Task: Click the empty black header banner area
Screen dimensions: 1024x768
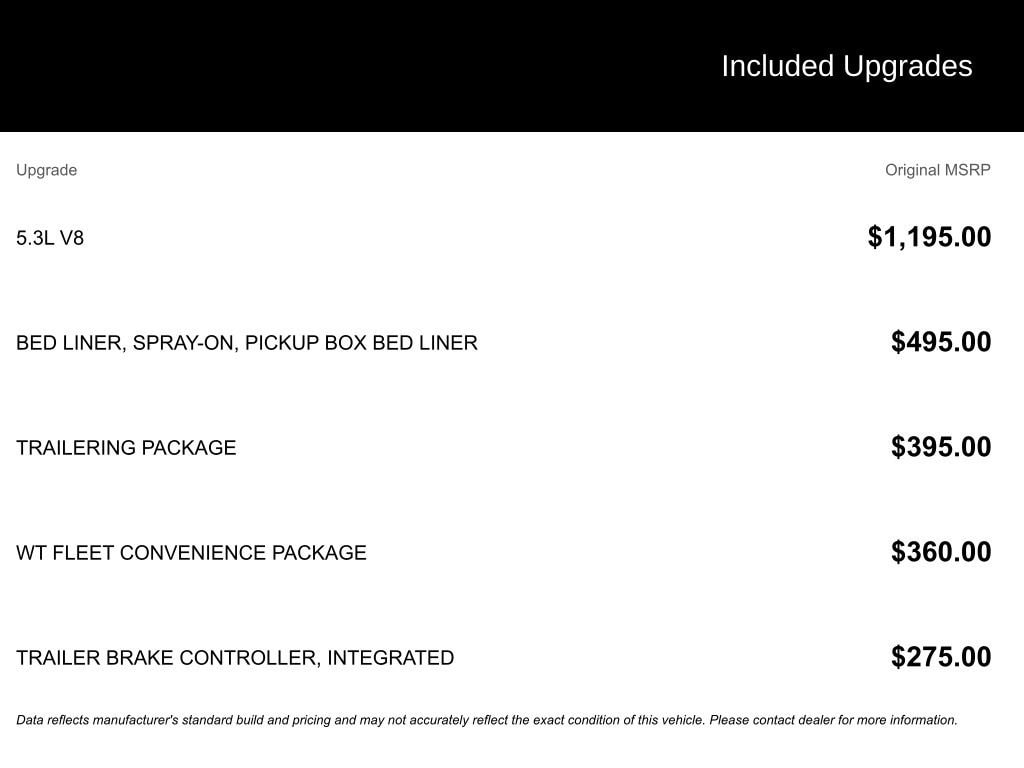Action: coord(300,66)
